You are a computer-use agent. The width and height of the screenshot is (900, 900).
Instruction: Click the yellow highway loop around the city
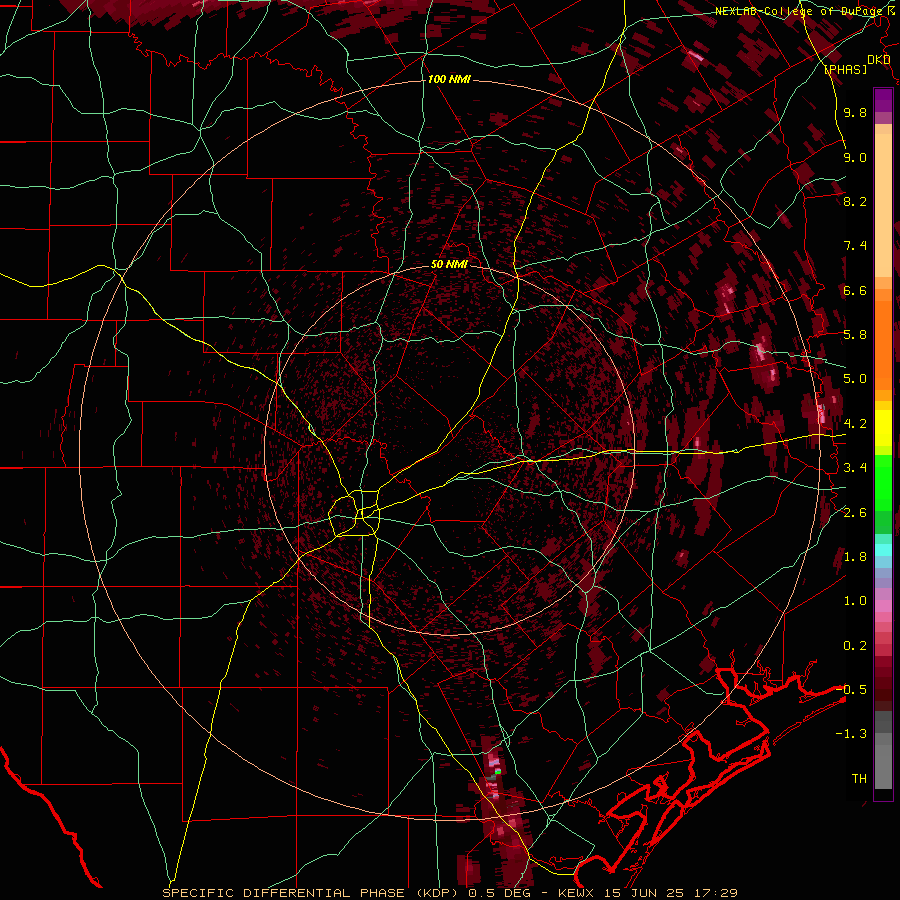(355, 513)
